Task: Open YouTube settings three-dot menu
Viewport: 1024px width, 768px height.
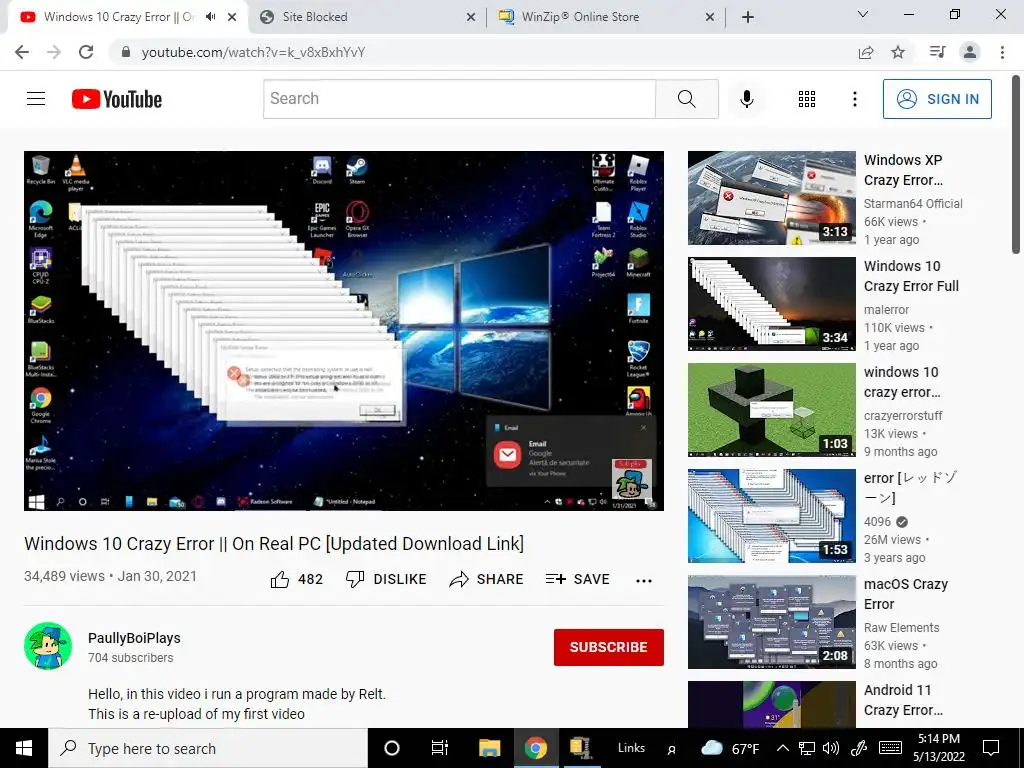Action: coord(854,99)
